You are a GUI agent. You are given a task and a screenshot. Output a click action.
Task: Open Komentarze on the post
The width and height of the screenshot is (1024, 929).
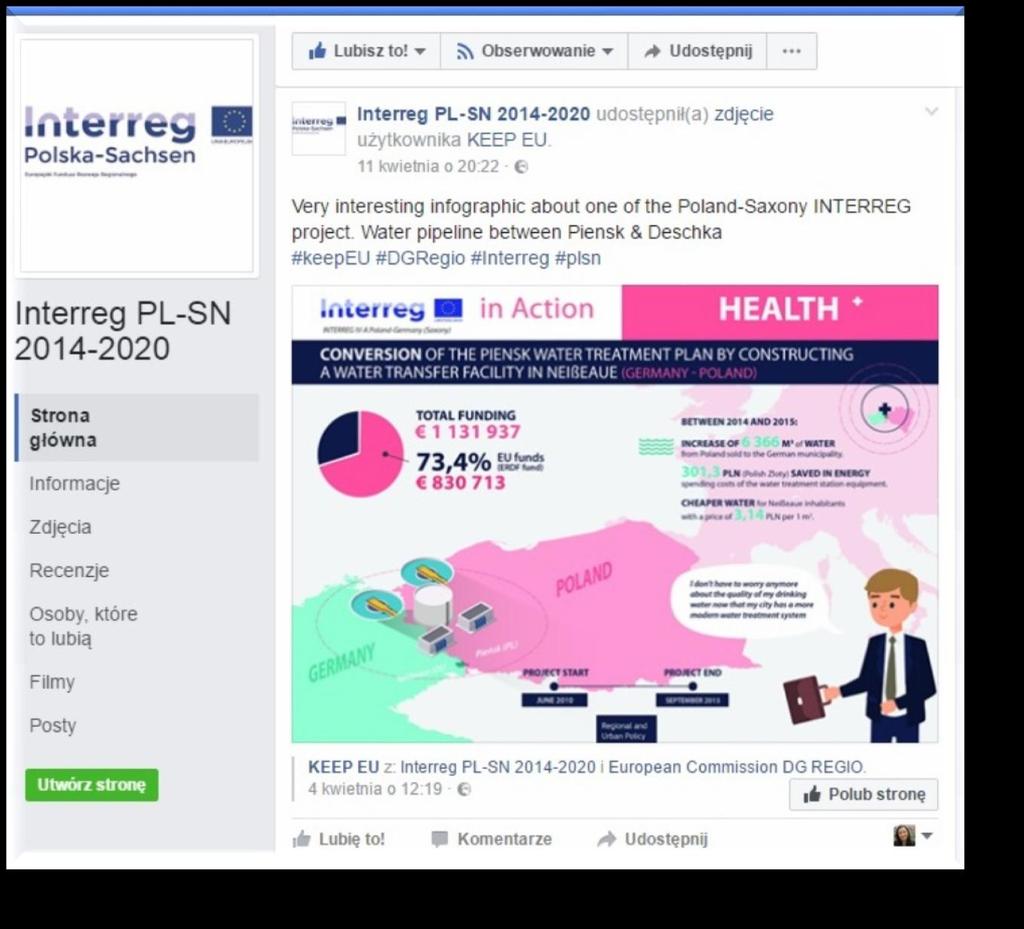492,839
